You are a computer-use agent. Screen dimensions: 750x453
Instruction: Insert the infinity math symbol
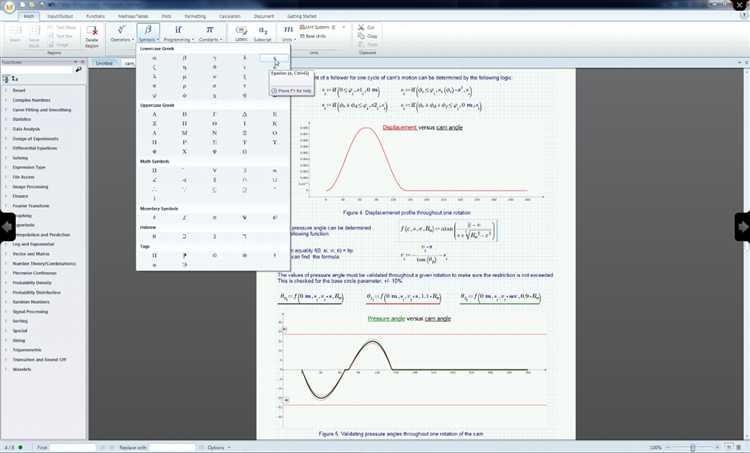point(275,170)
